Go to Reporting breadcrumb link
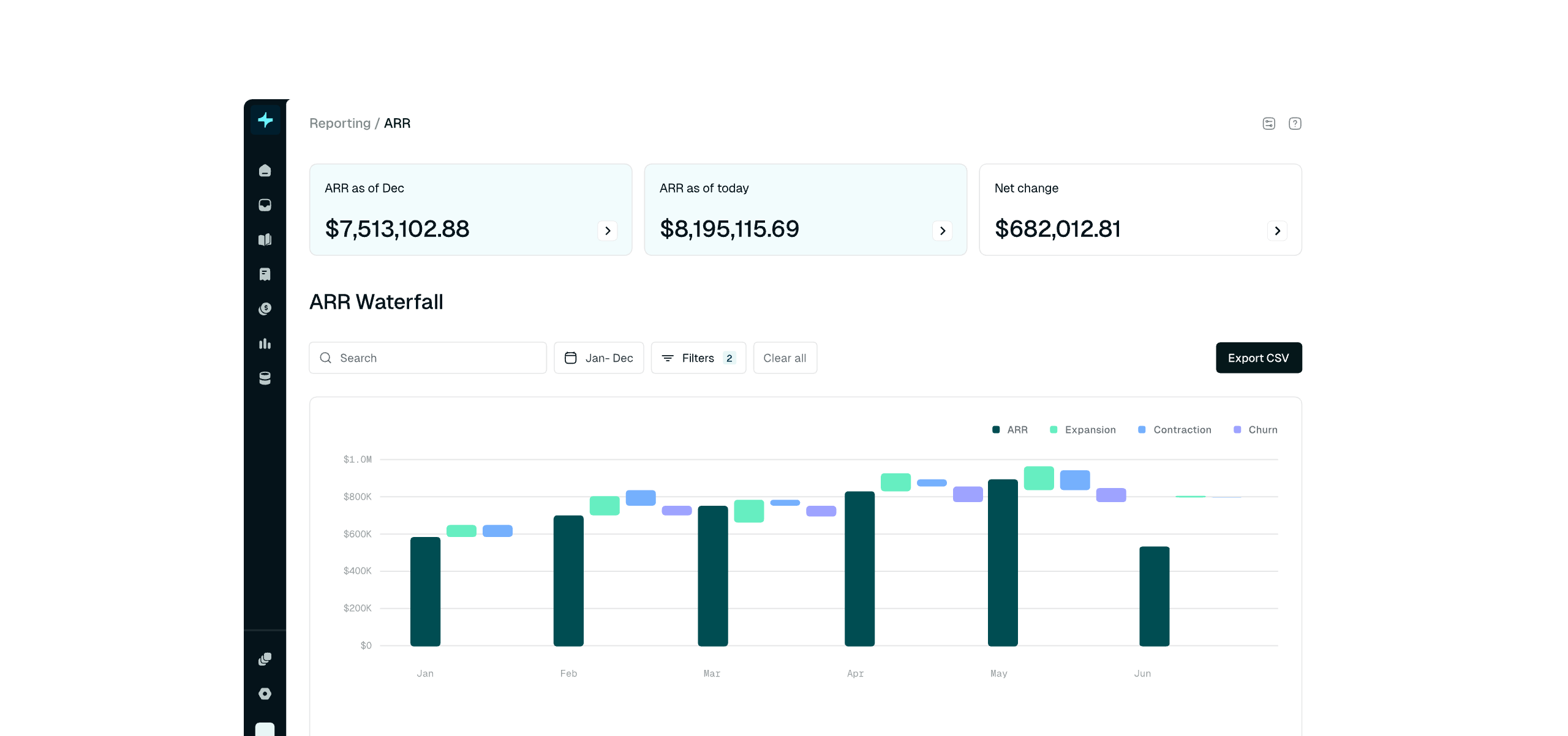The width and height of the screenshot is (1568, 736). [340, 124]
